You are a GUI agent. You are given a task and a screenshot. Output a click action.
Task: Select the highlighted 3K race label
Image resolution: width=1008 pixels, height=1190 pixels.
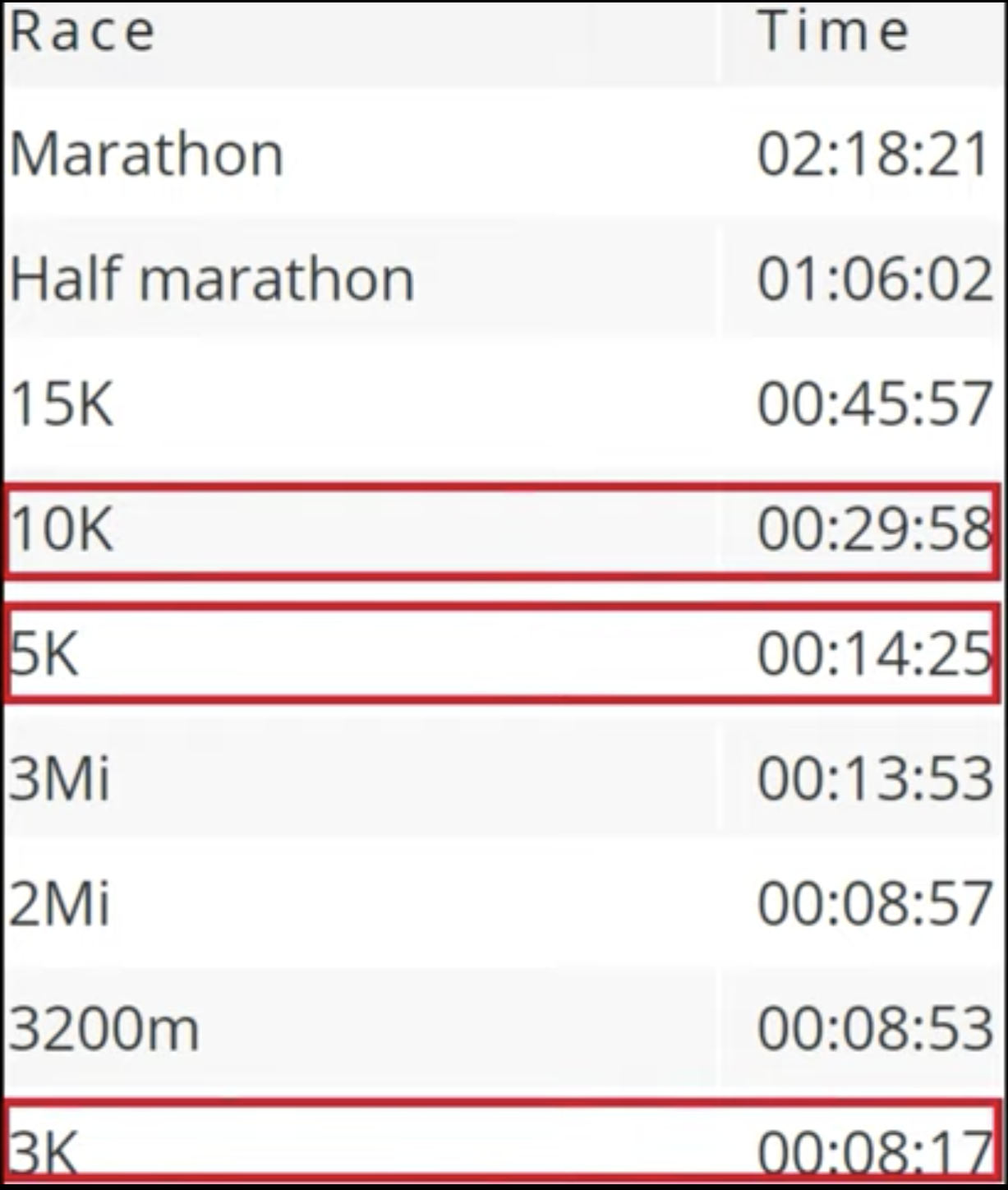45,1151
